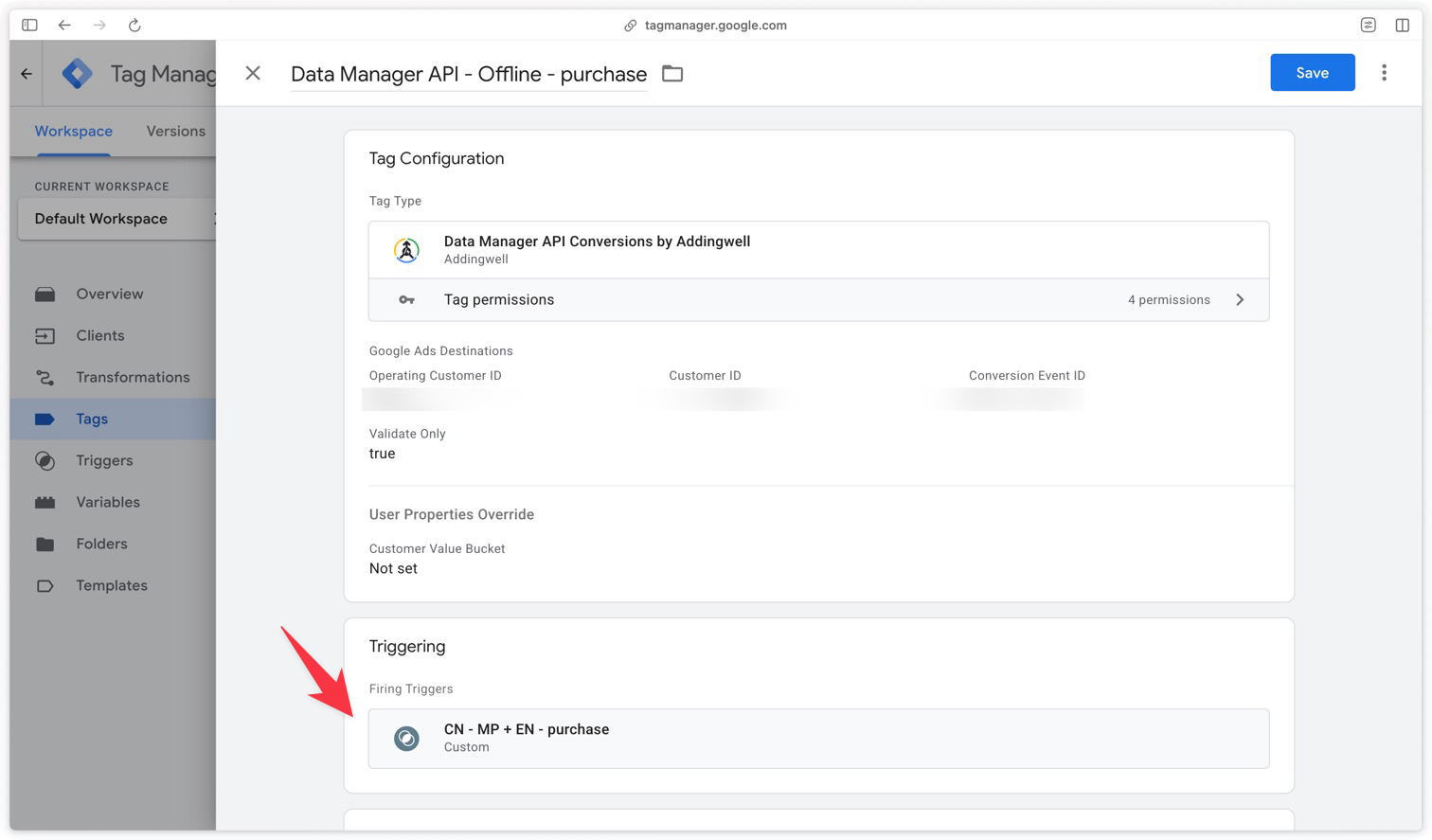Click the Addingwell vendor subtitle
Viewport: 1432px width, 840px height.
(475, 259)
